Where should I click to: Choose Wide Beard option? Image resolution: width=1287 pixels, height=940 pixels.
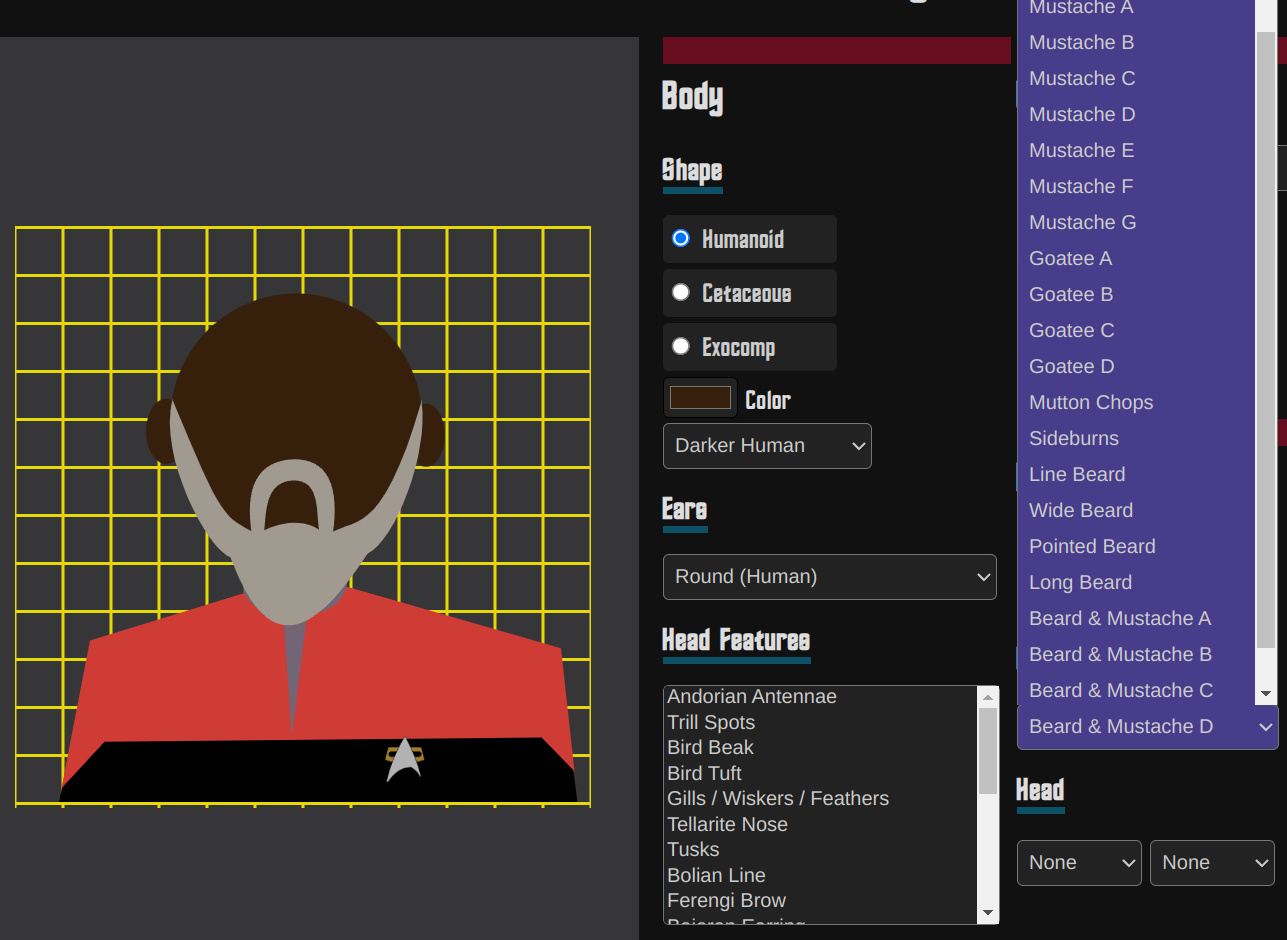point(1136,510)
